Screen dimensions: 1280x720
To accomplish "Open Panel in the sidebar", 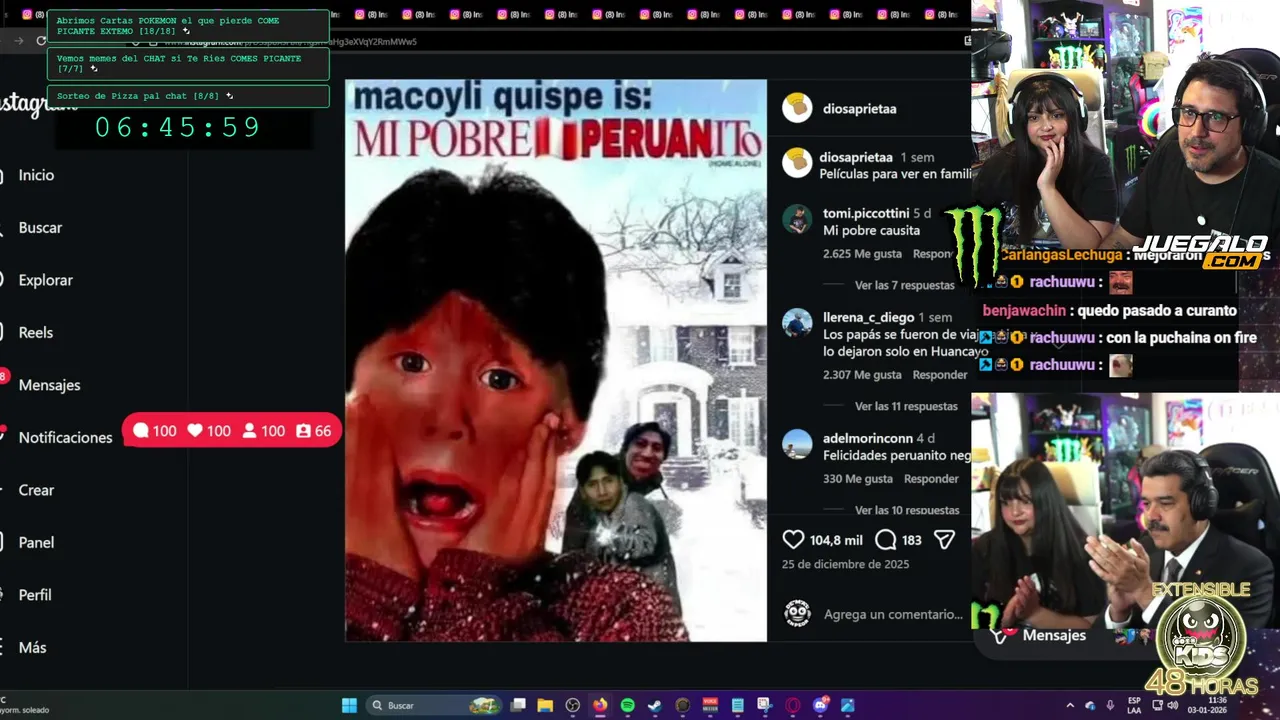I will coord(36,542).
